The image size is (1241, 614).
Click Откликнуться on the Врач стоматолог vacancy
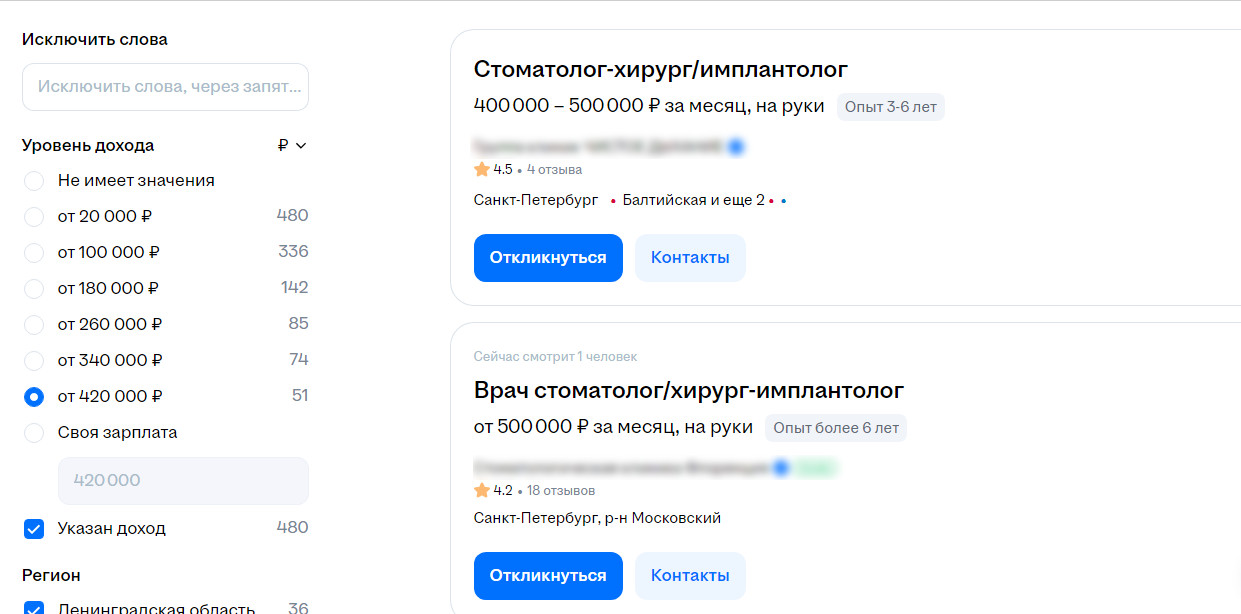[548, 576]
